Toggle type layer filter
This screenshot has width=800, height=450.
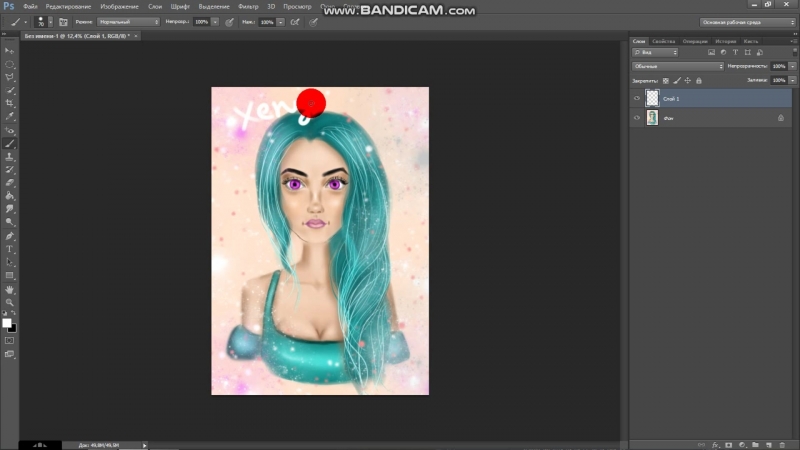735,53
